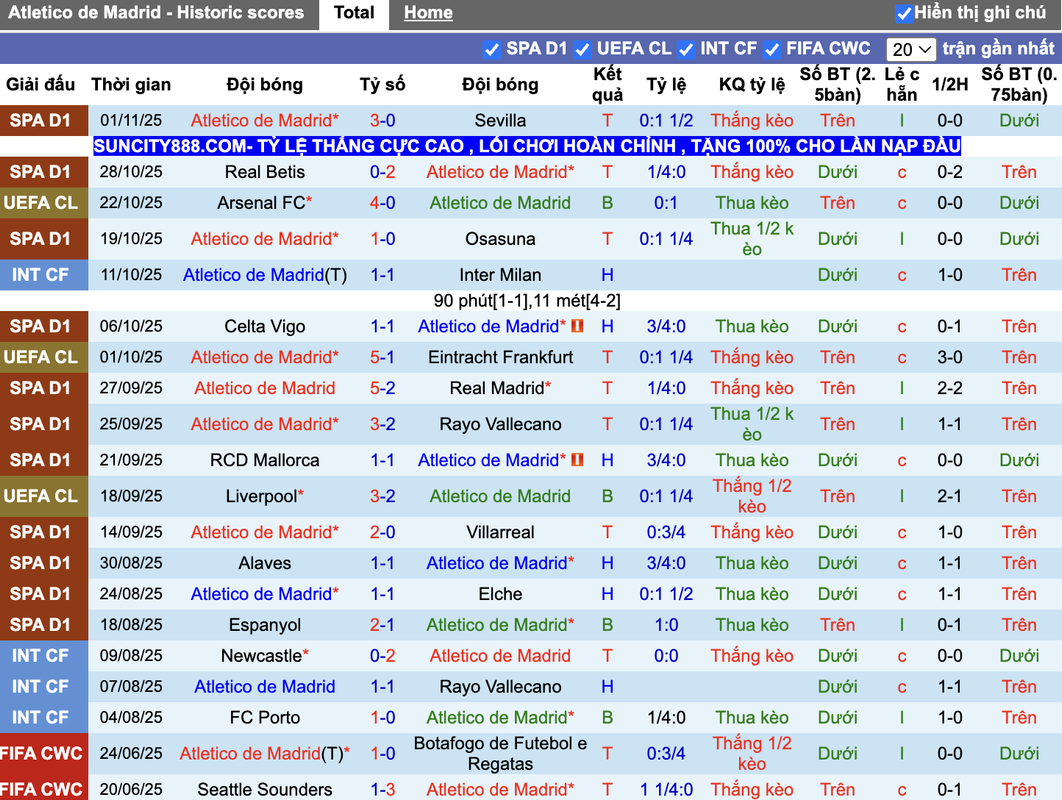Click the SPA D1 league badge dated 01/11/25
1062x800 pixels.
(x=44, y=121)
